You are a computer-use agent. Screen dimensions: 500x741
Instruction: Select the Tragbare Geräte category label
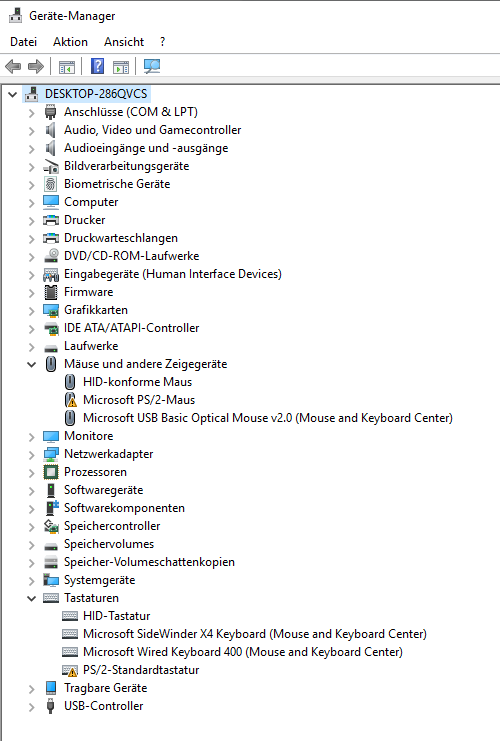click(105, 688)
